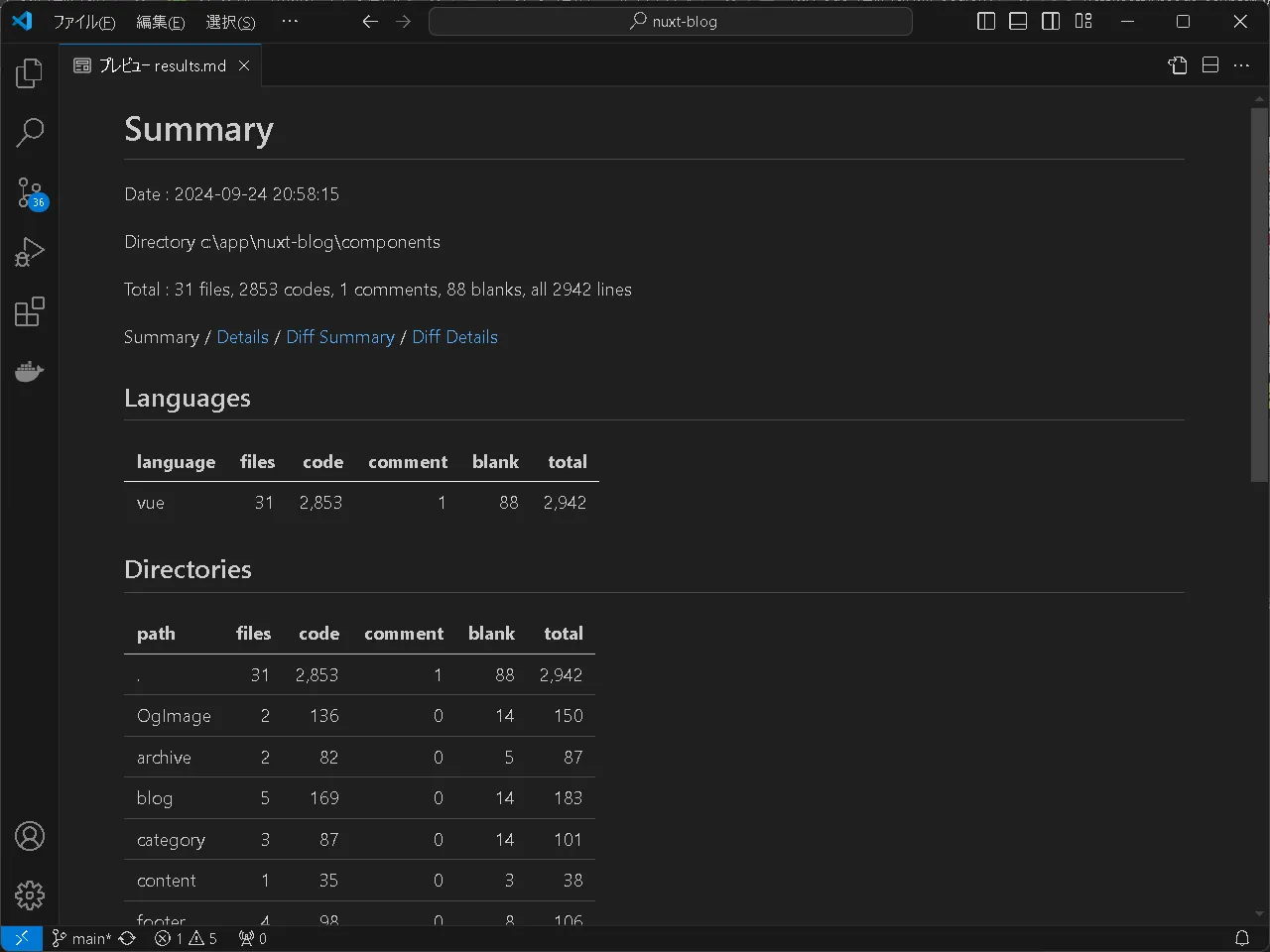Open remote window indicator in status bar
The height and width of the screenshot is (952, 1270).
point(21,938)
